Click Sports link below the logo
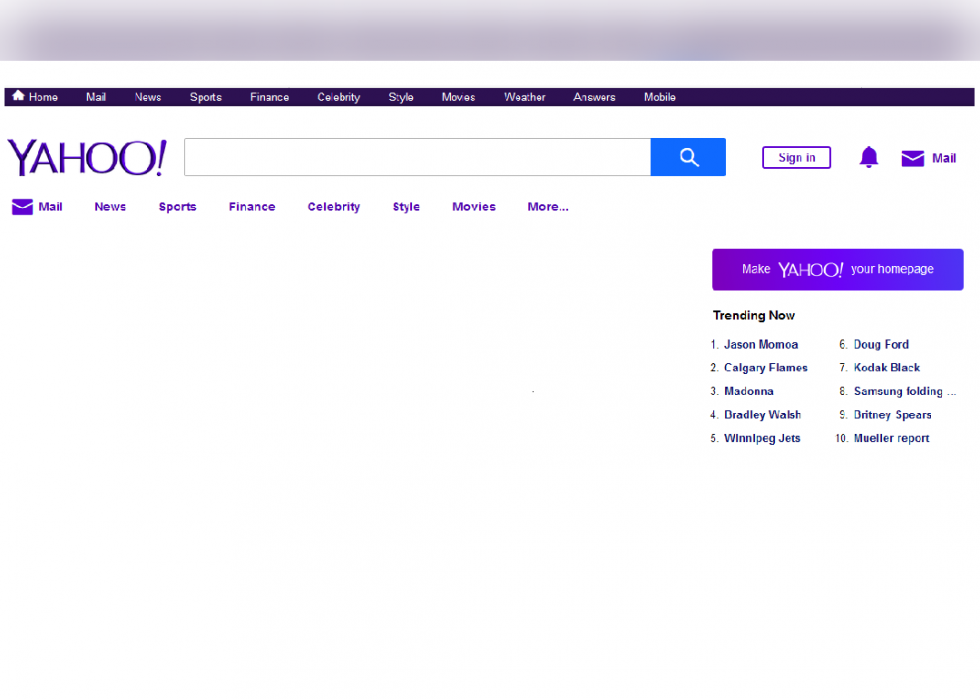 tap(178, 207)
